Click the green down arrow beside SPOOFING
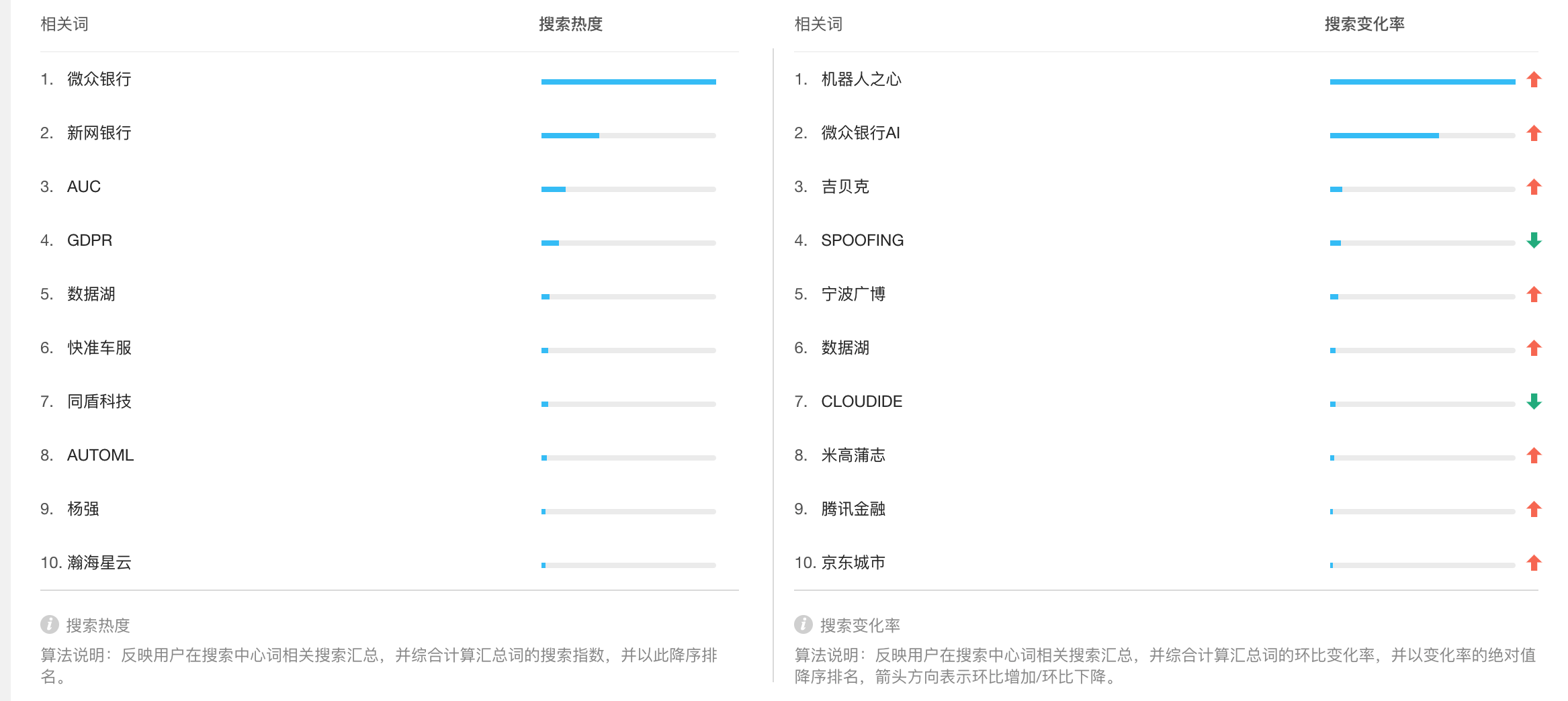1568x701 pixels. click(x=1534, y=240)
